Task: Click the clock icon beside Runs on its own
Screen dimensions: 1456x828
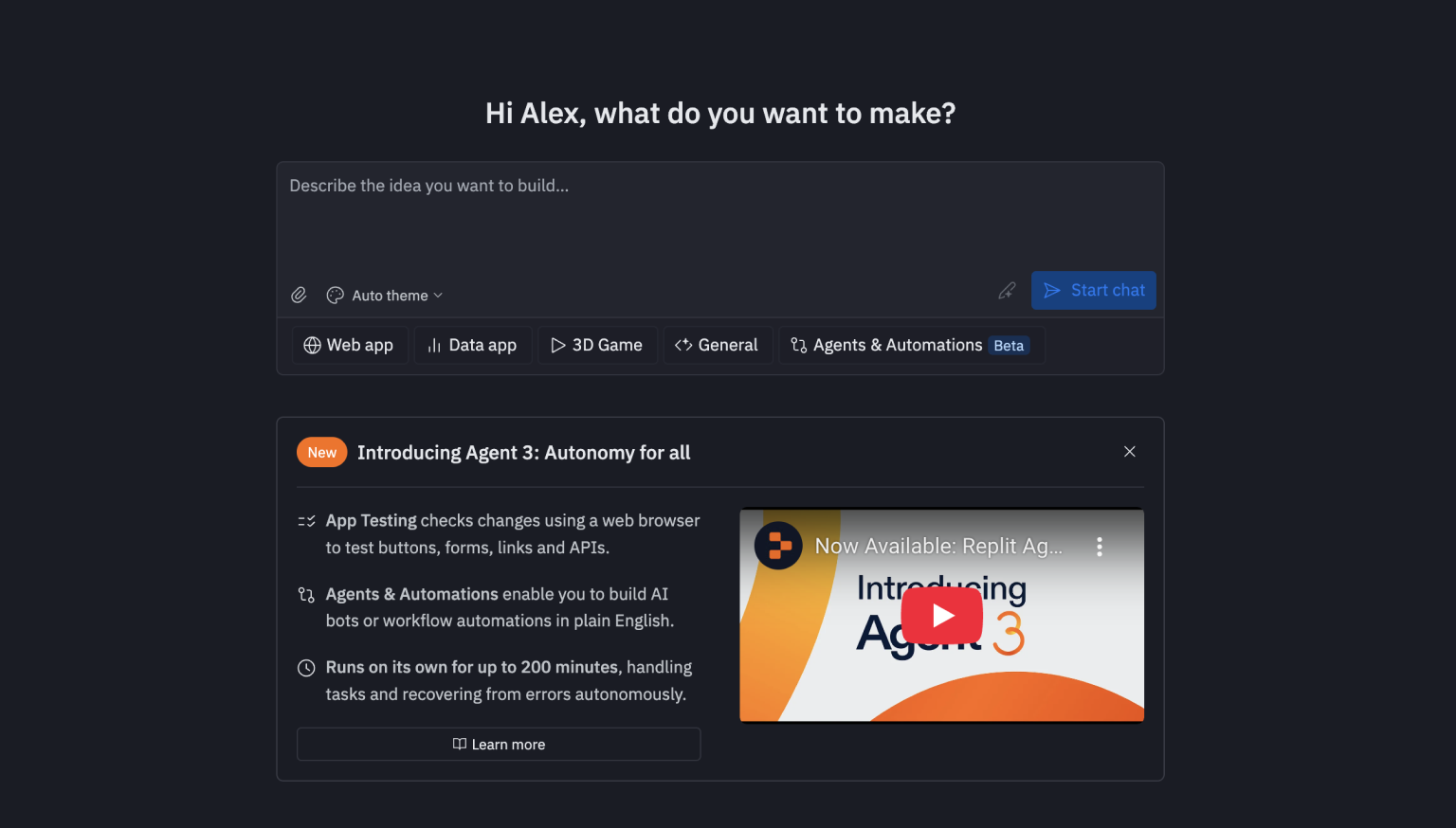Action: 306,668
